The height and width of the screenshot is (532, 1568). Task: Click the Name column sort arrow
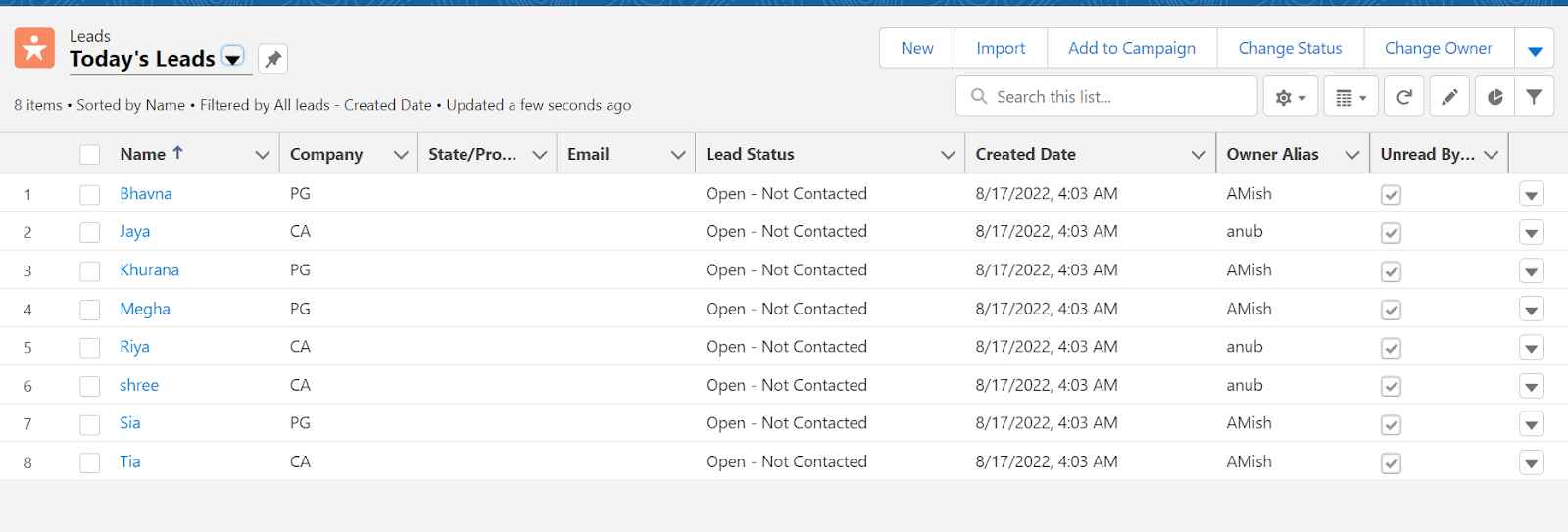[x=177, y=153]
